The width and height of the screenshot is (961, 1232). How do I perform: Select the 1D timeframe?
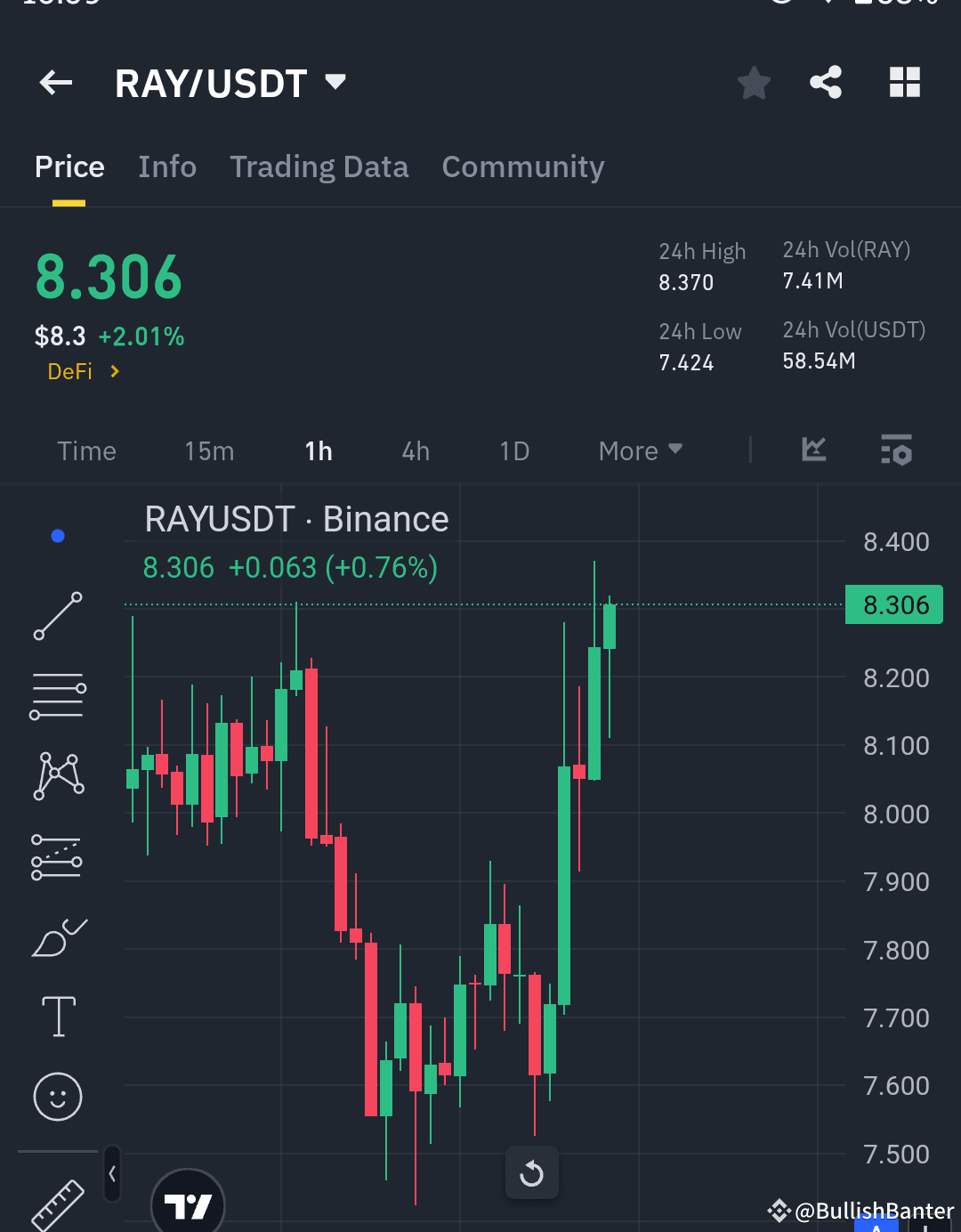coord(513,450)
